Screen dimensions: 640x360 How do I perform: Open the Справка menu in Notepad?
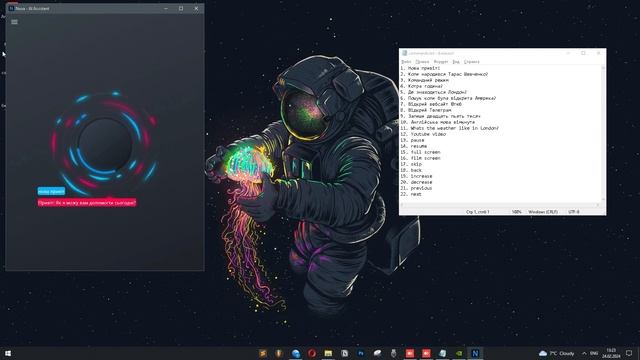click(472, 62)
